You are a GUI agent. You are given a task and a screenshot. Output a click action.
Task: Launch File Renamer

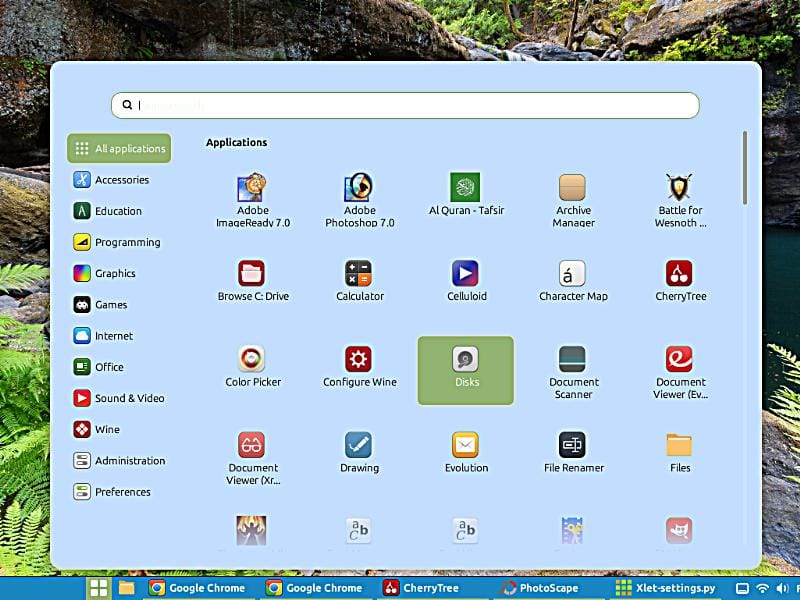click(x=573, y=452)
